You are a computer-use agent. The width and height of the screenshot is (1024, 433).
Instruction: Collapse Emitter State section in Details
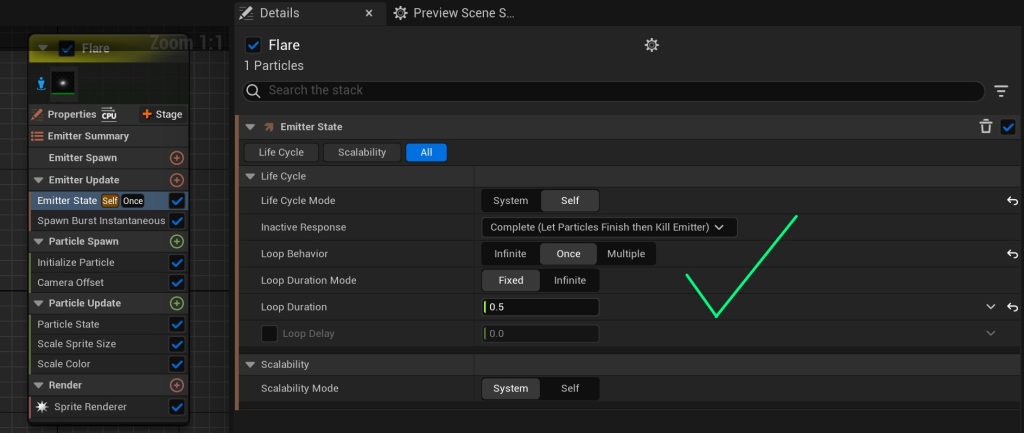[250, 127]
